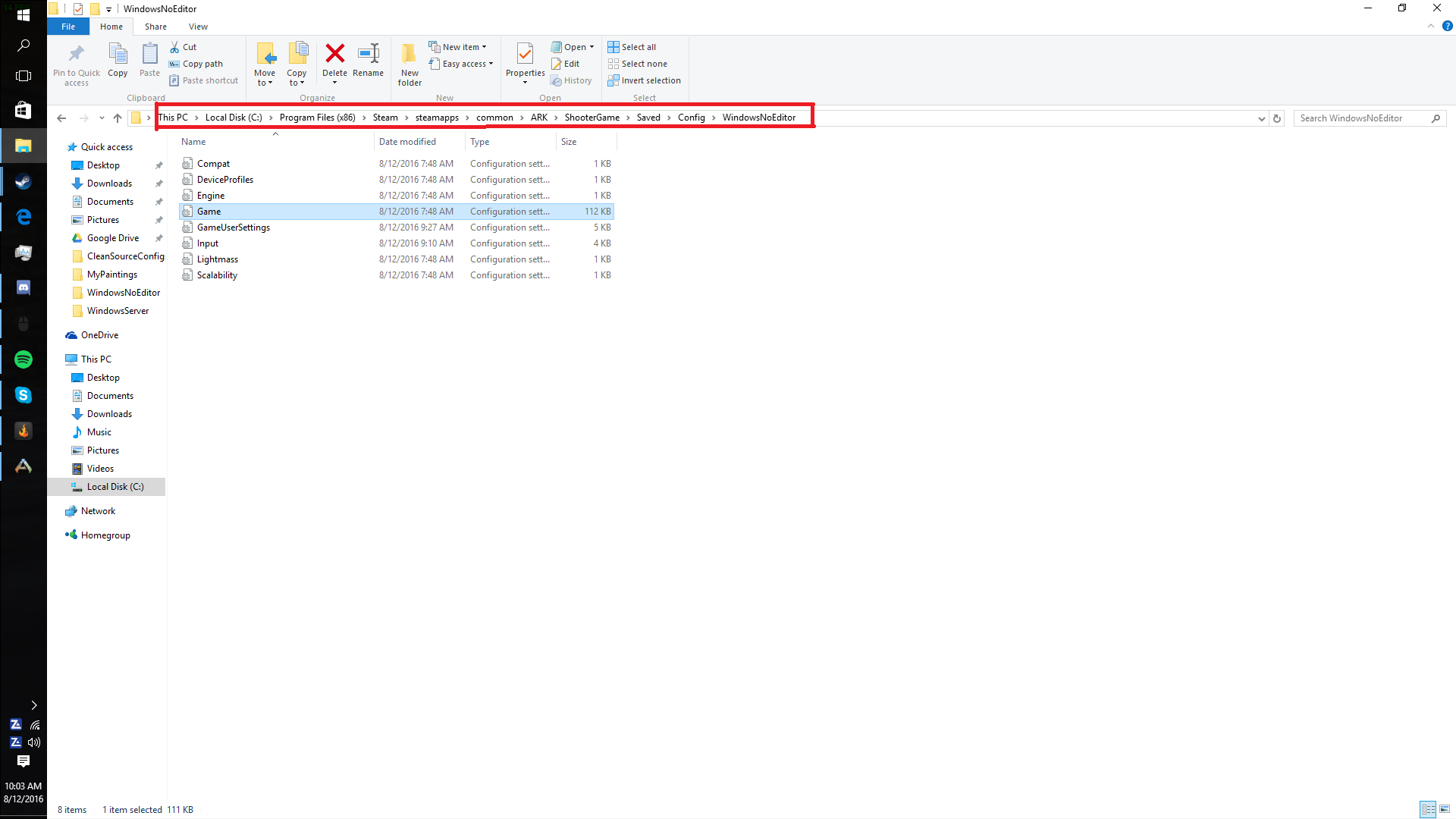Open Steam from the taskbar
This screenshot has width=1456, height=819.
24,182
